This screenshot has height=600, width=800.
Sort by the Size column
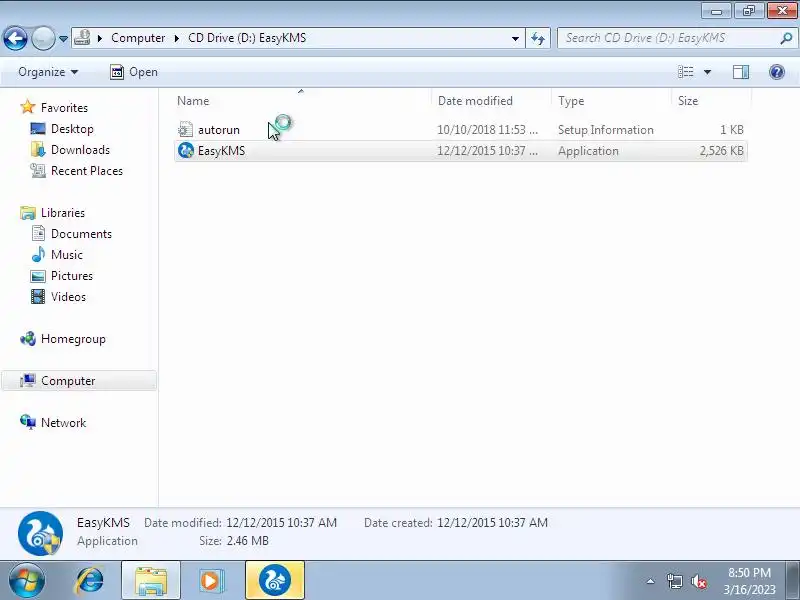tap(688, 101)
